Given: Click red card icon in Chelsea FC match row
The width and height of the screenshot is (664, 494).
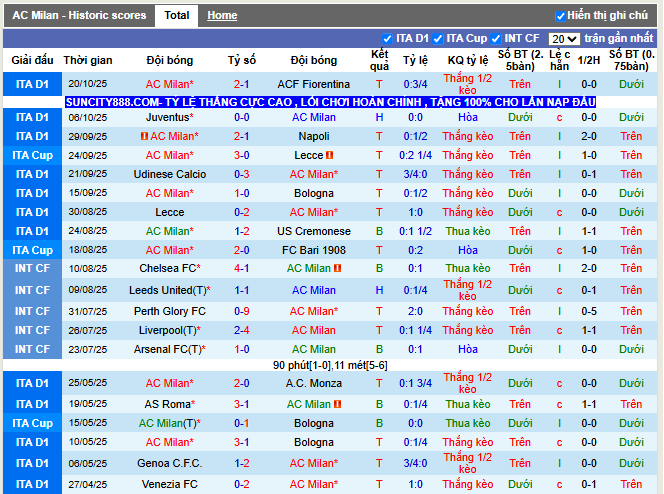Looking at the screenshot, I should [x=338, y=269].
